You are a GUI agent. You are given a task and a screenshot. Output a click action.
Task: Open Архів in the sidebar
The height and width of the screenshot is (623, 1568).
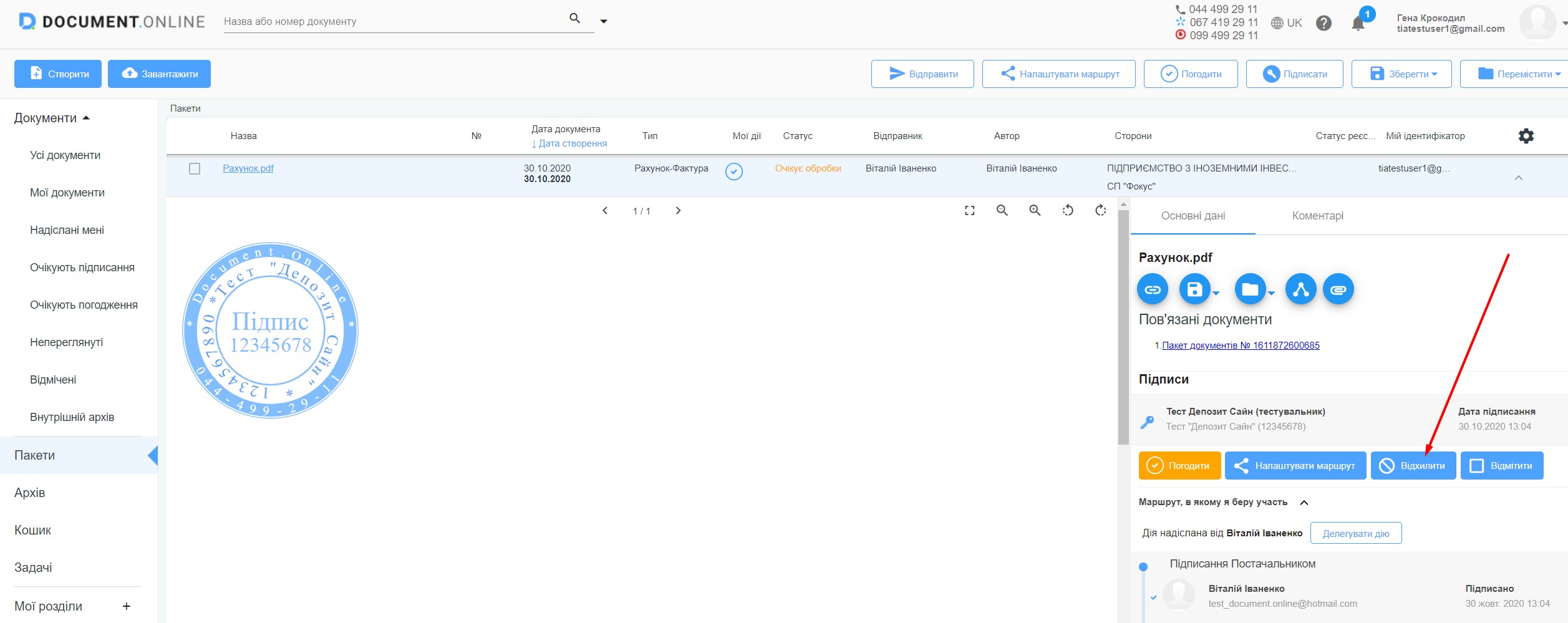coord(30,493)
